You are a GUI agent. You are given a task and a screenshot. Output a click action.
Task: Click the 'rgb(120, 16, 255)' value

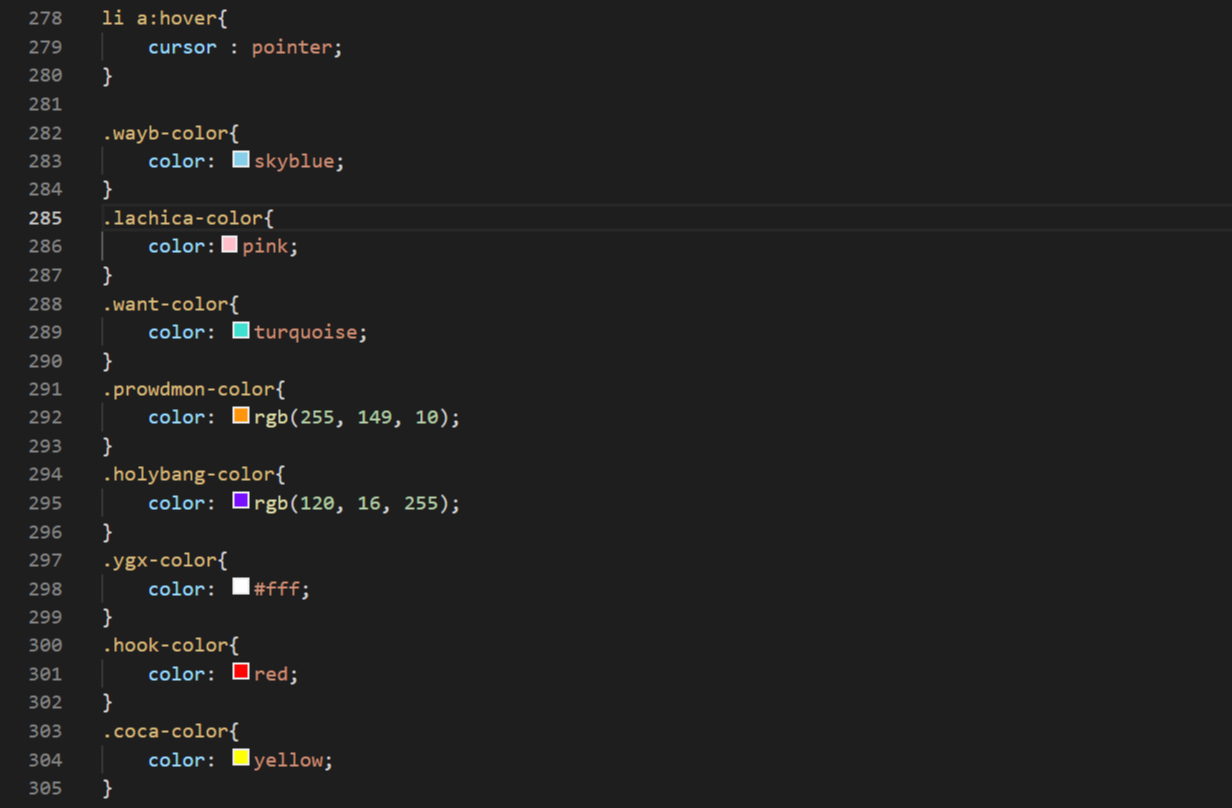point(352,503)
